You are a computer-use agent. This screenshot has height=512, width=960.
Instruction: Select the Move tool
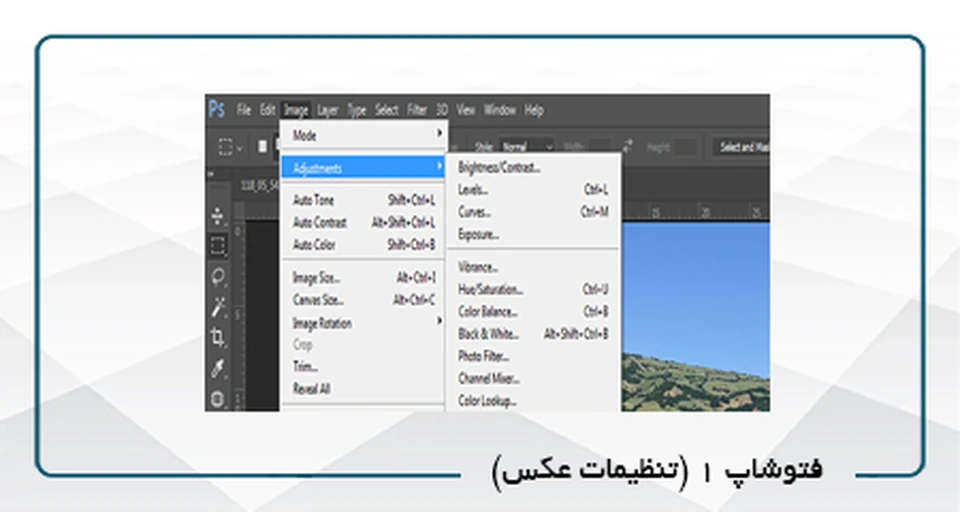(218, 216)
